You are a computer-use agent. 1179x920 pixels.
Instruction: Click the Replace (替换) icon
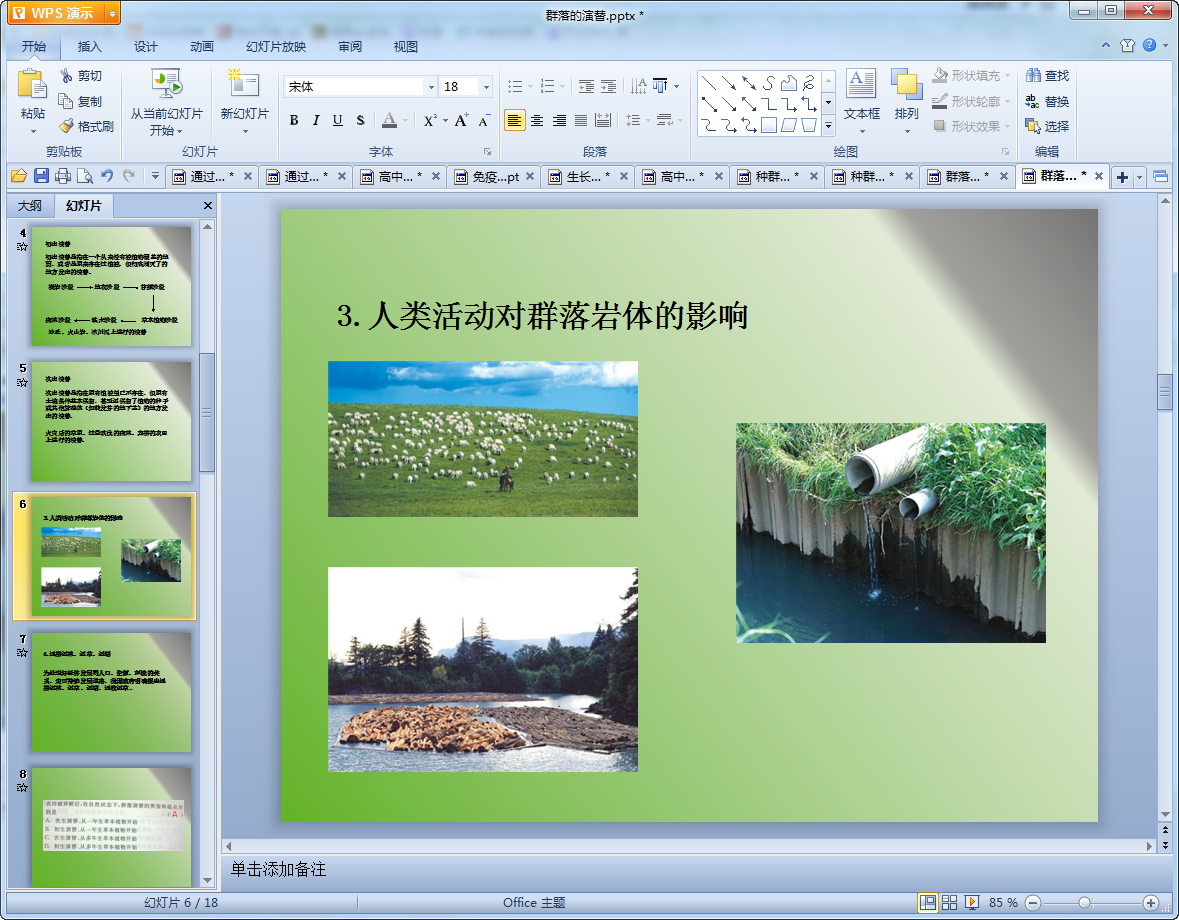1032,101
